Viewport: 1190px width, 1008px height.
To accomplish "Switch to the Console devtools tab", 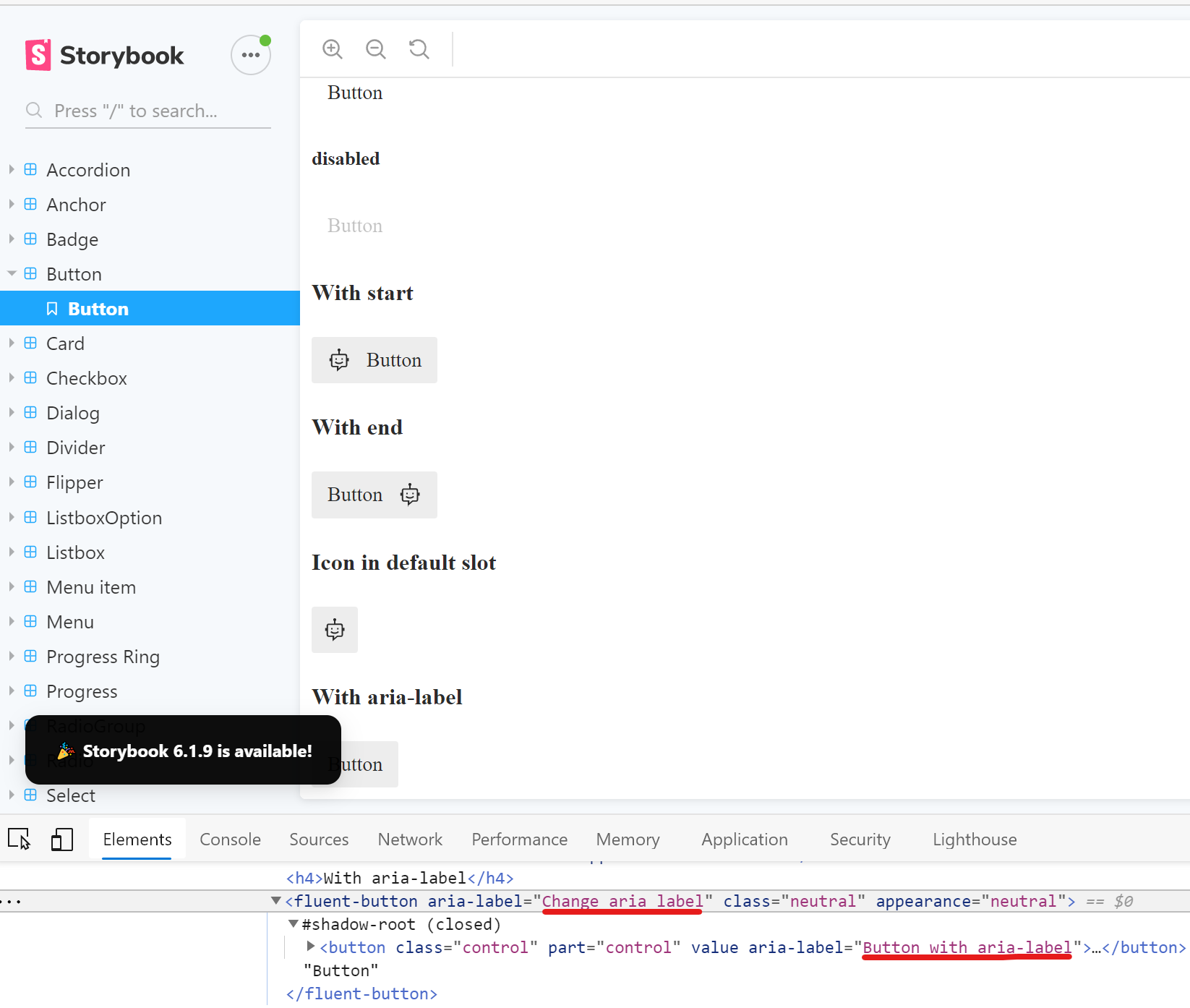I will coord(230,840).
